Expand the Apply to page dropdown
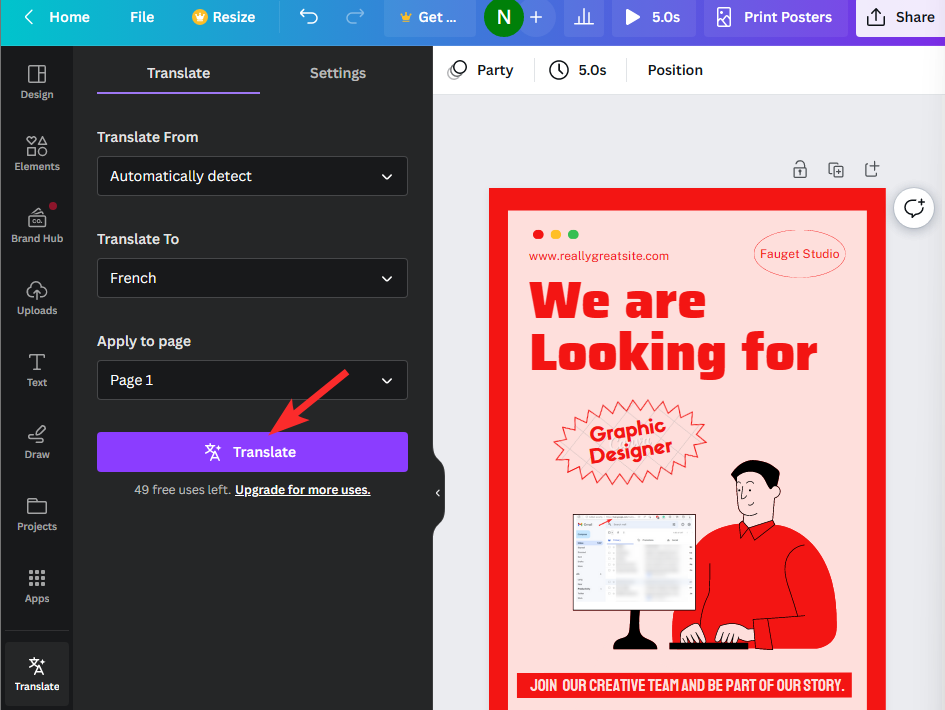This screenshot has height=710, width=945. (252, 380)
